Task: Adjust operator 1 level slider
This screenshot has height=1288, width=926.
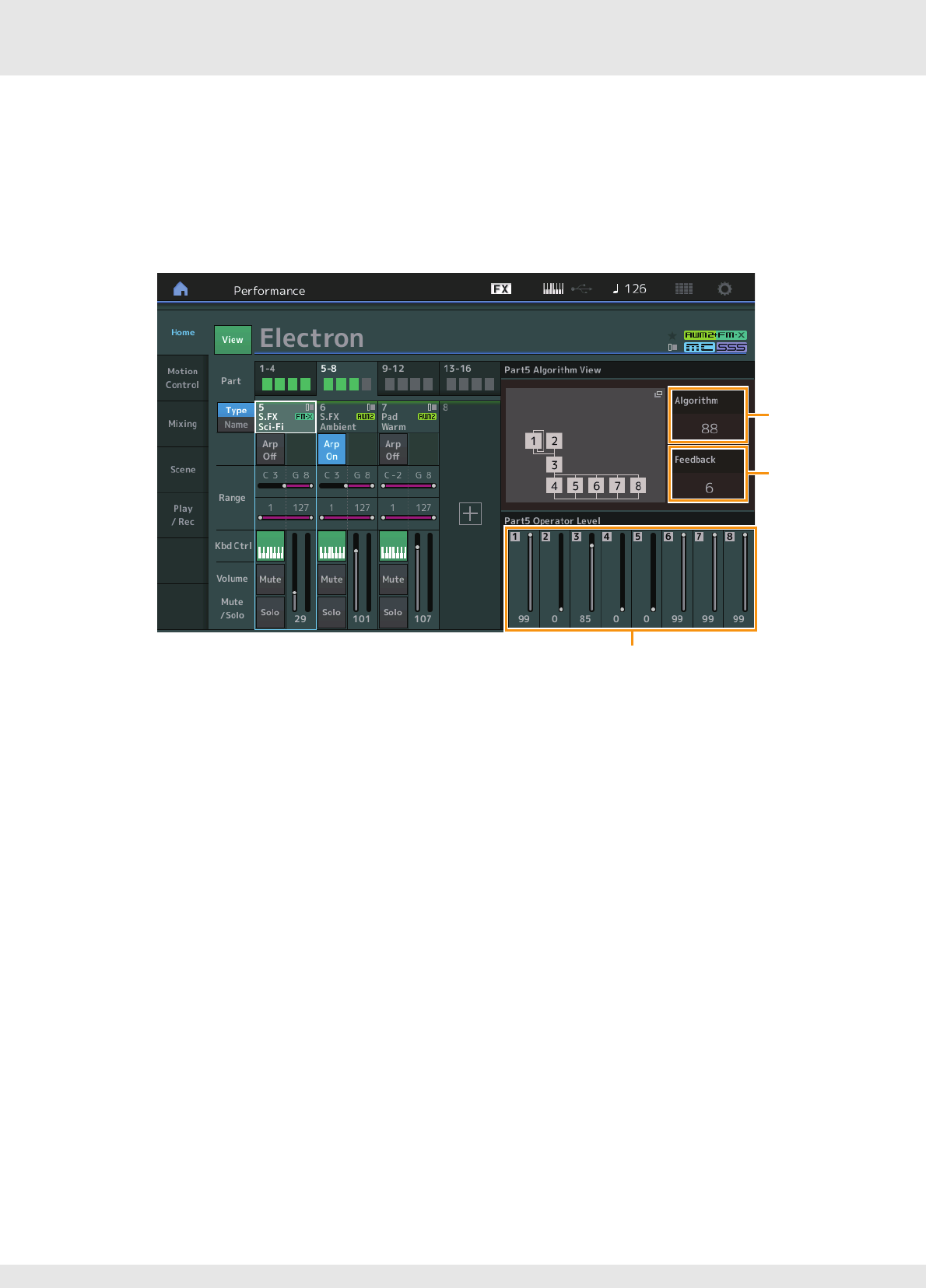Action: coord(530,572)
